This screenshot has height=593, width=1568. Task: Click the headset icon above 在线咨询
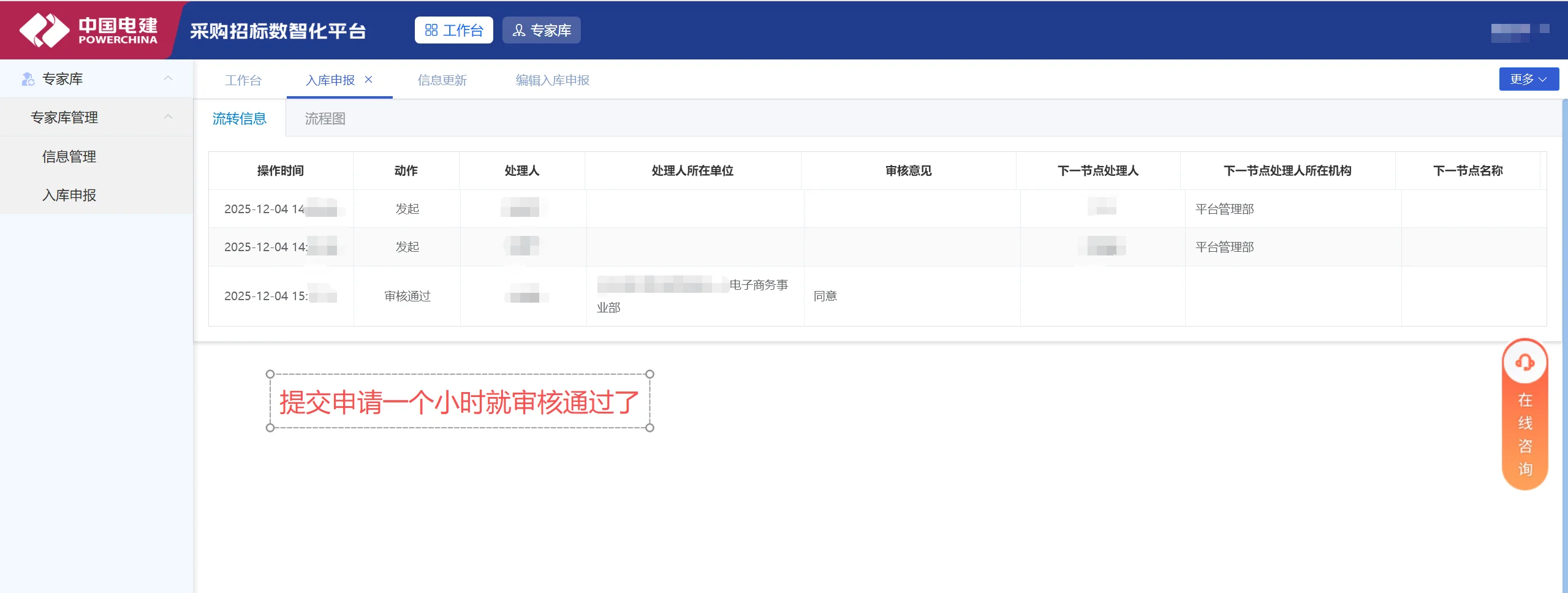[x=1524, y=361]
